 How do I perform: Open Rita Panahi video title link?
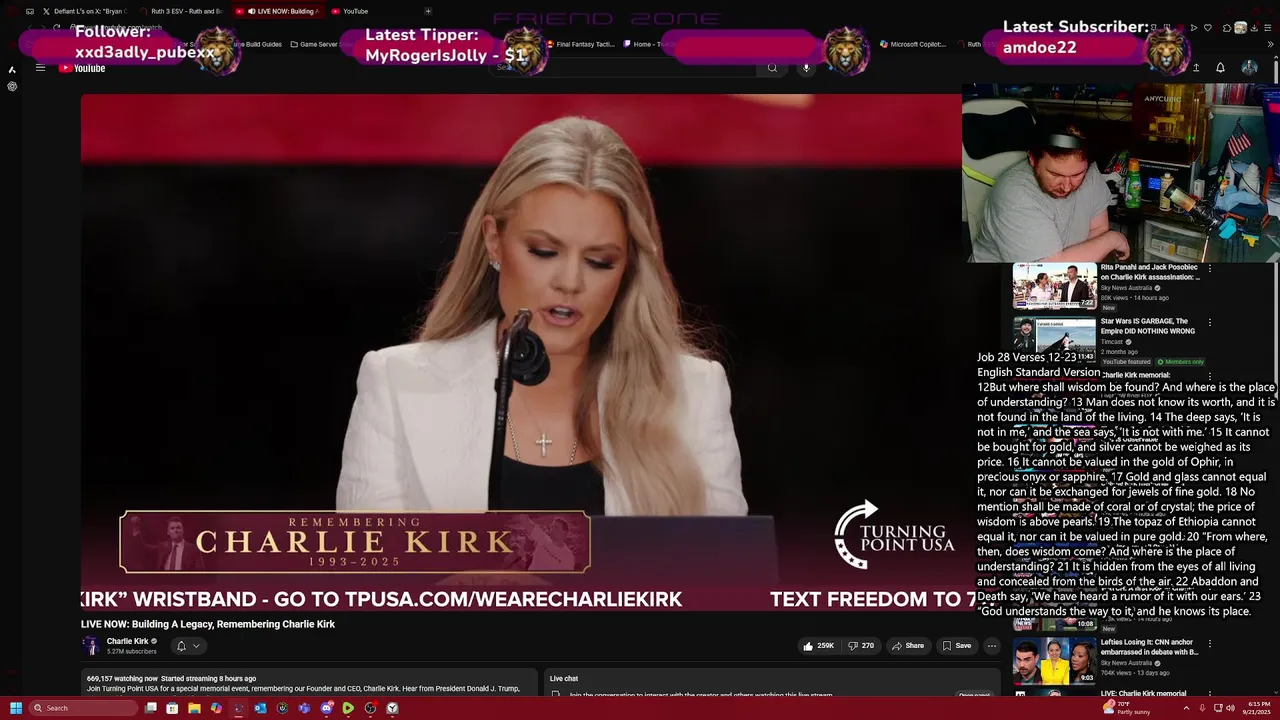tap(1150, 272)
